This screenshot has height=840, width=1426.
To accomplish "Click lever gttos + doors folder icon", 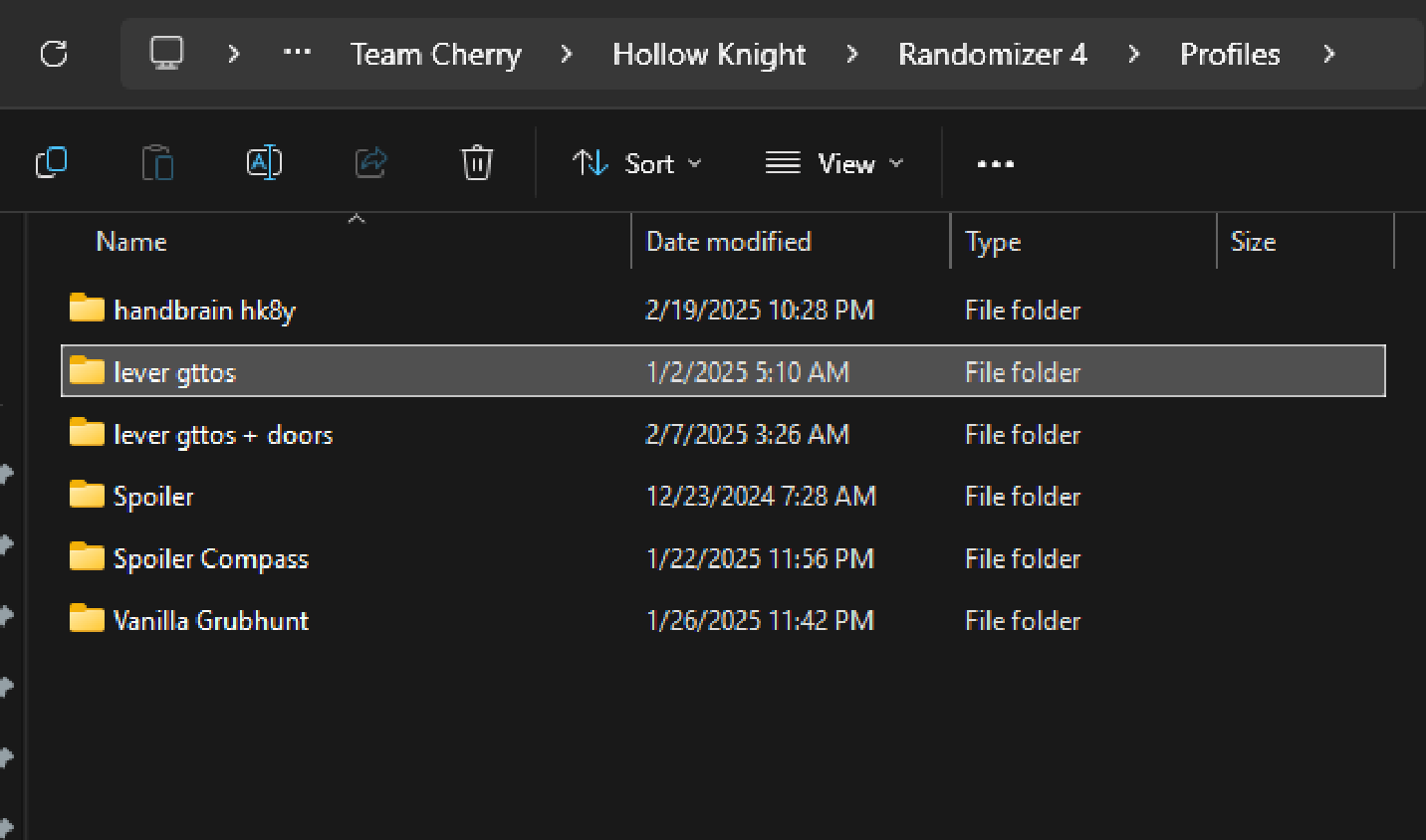I will pos(87,433).
